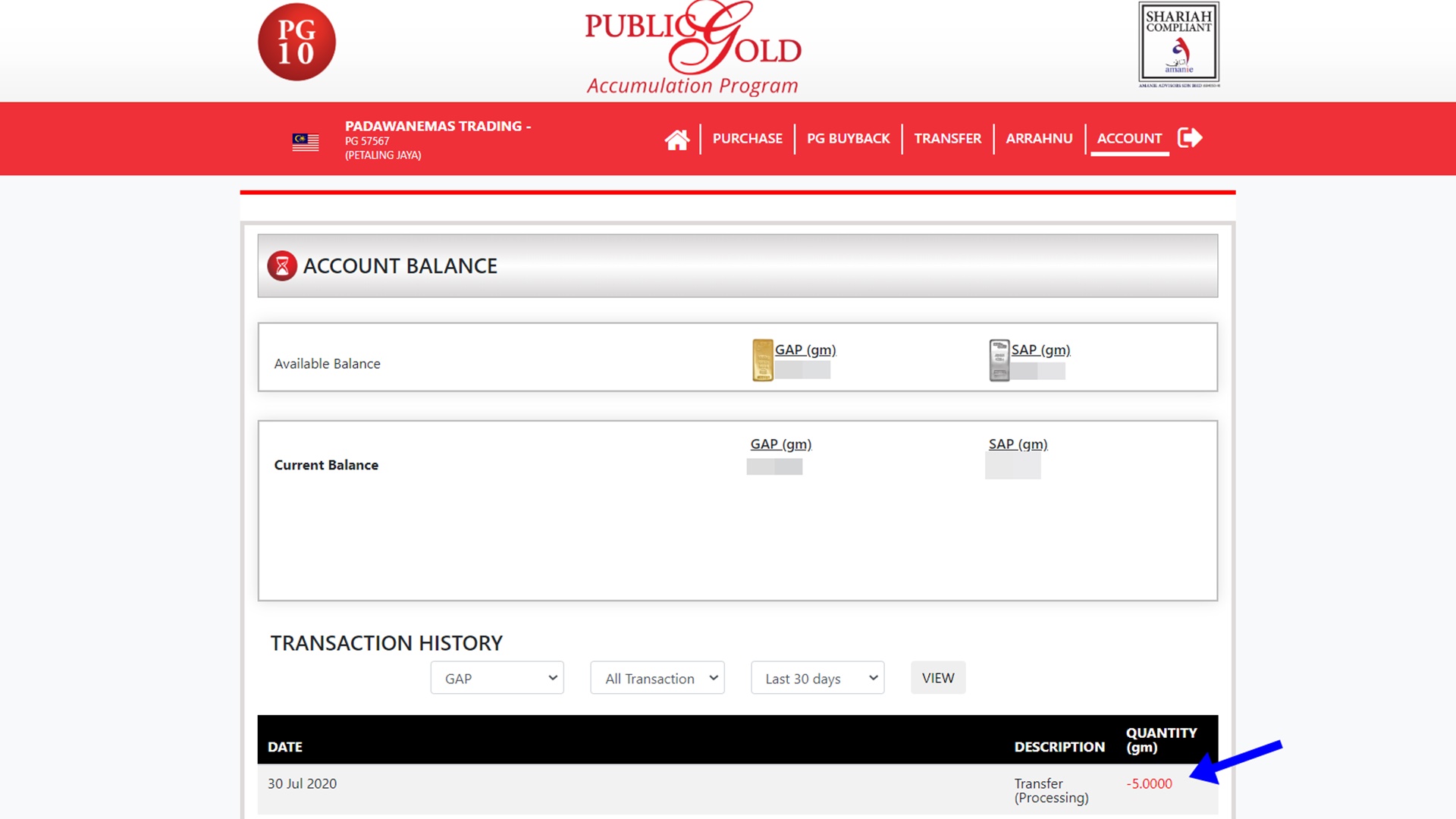Click the Home house icon

676,140
